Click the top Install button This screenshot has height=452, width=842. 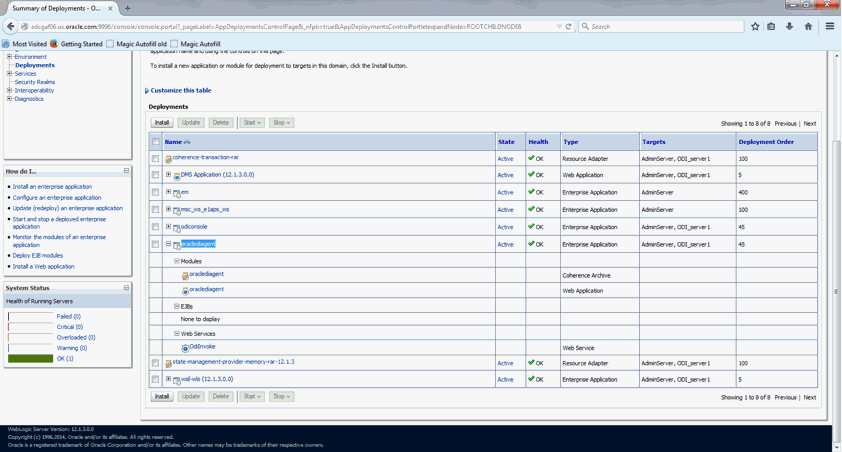(x=162, y=122)
